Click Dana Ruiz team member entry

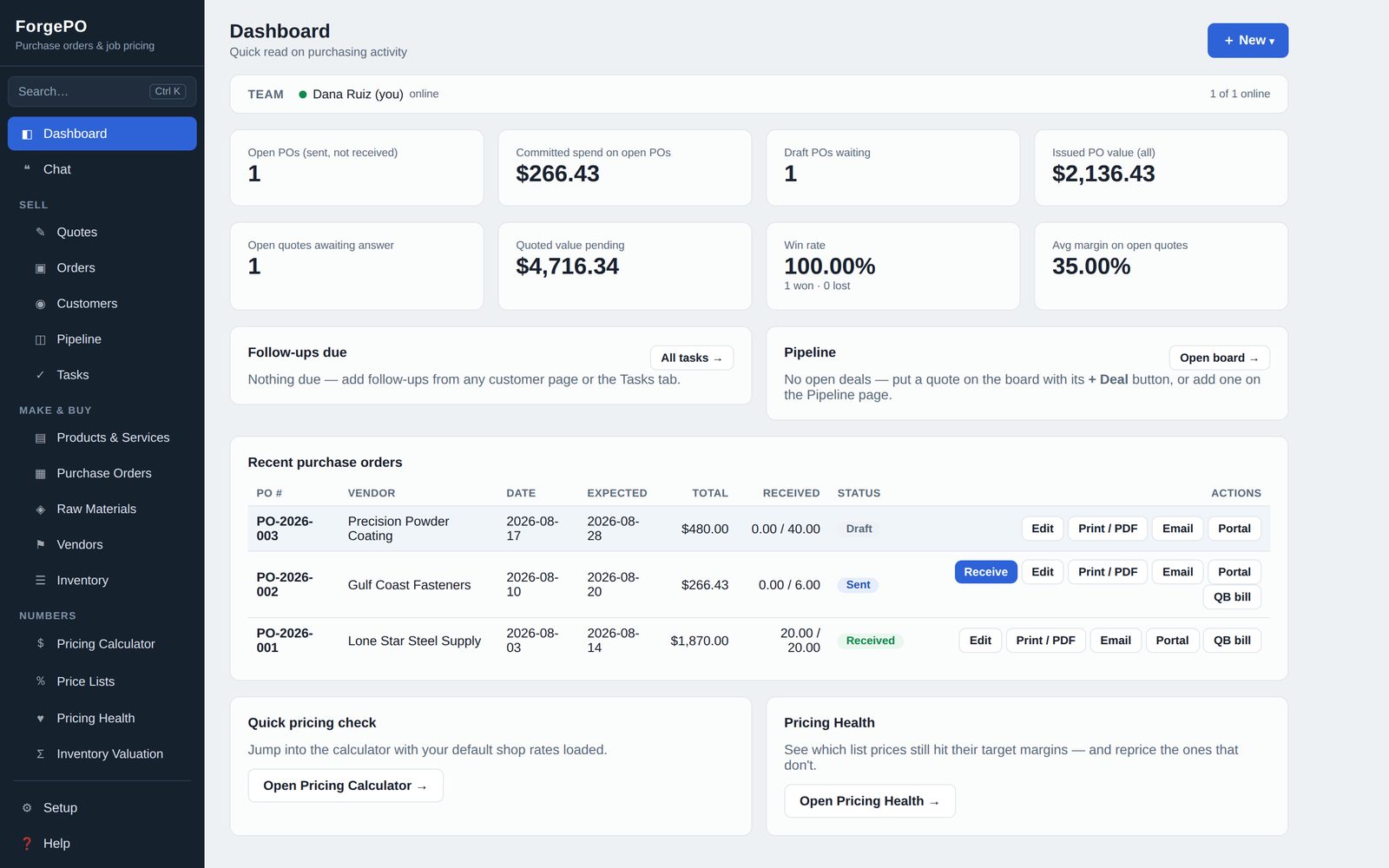tap(369, 94)
